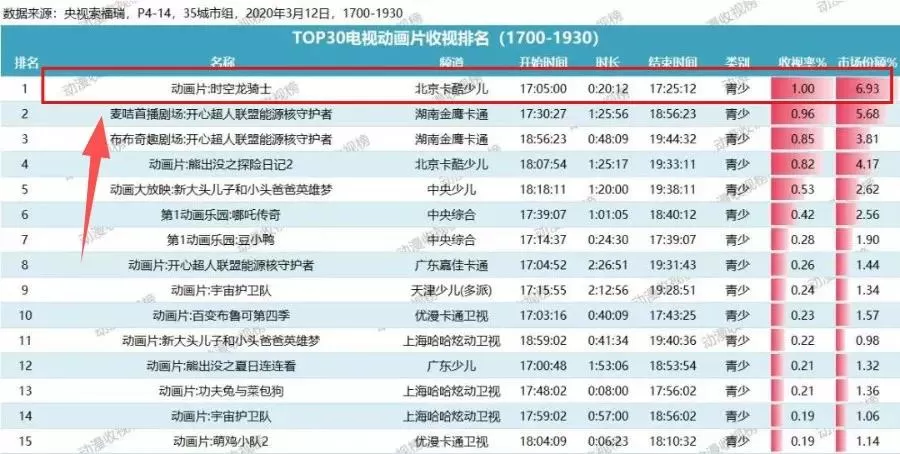This screenshot has width=900, height=454.
Task: Open 麦咭首播剧场:开心超人联盟能源核守护者 entry
Action: 221,114
